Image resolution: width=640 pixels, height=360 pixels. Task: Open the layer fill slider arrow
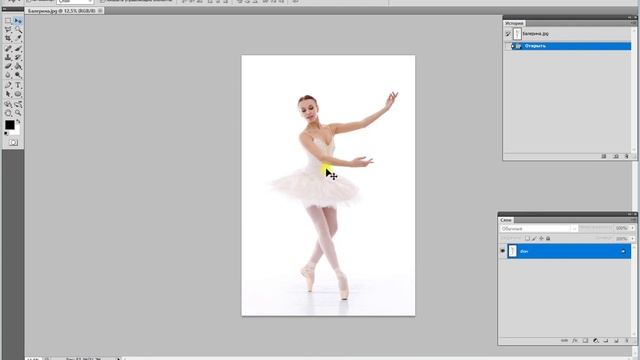[x=633, y=238]
